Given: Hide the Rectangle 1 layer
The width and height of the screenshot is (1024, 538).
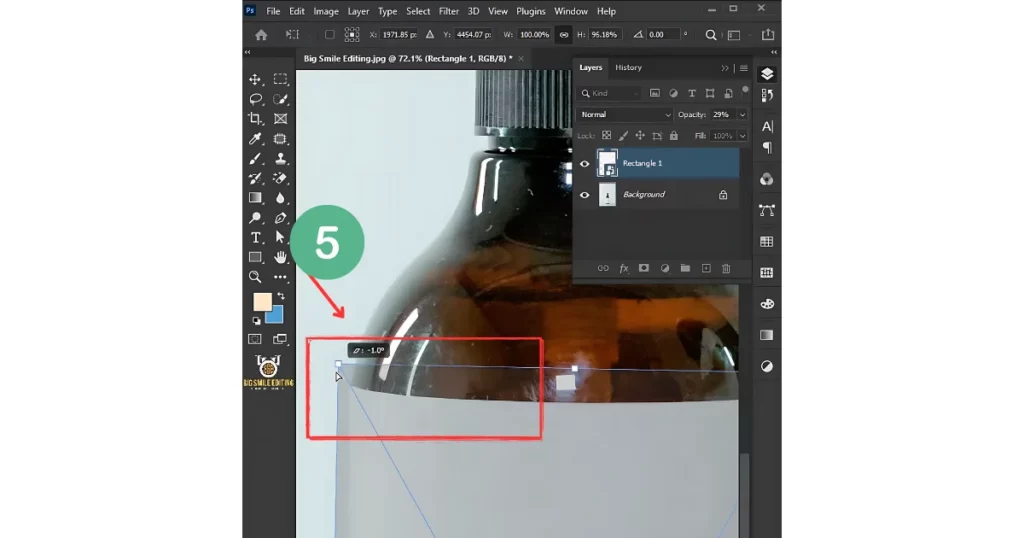Looking at the screenshot, I should [584, 164].
